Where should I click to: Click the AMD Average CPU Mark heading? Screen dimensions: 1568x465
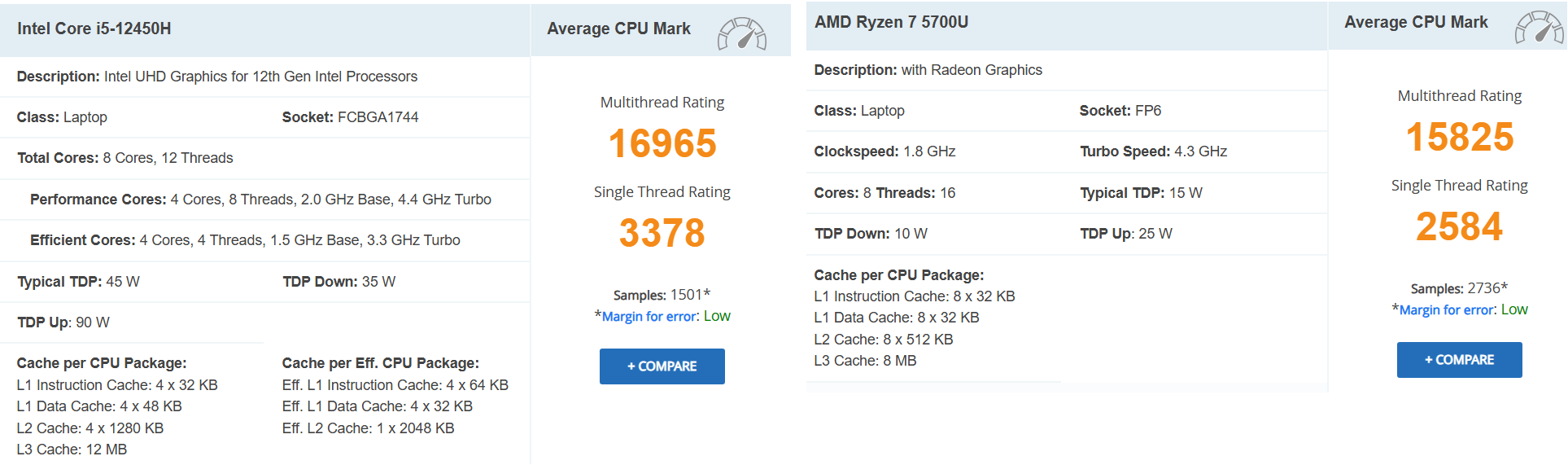pyautogui.click(x=1416, y=22)
